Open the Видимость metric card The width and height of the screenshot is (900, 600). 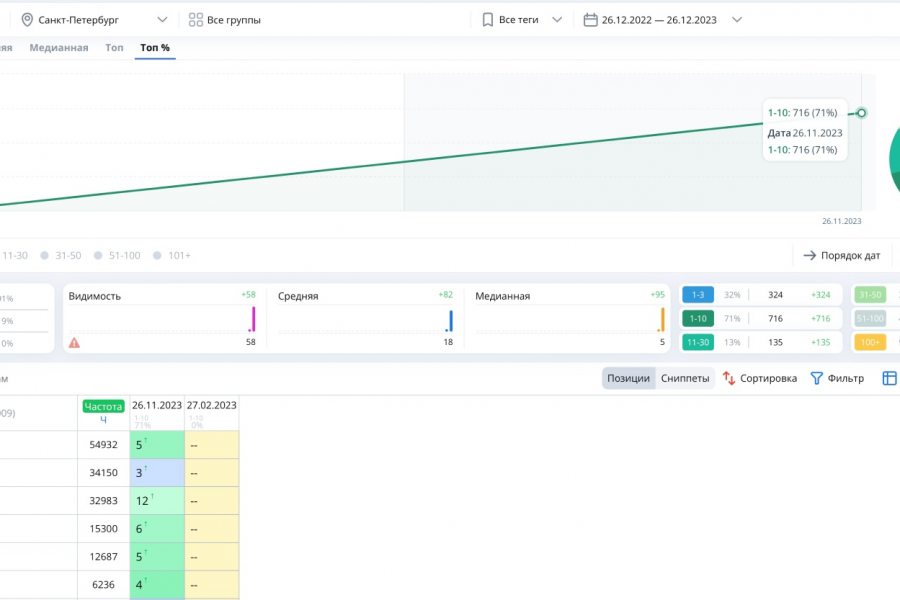coord(162,318)
